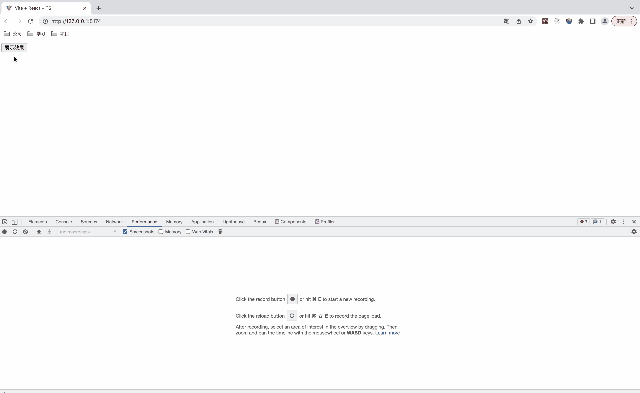Open the browser side panel icon
The image size is (640, 393).
tap(593, 21)
